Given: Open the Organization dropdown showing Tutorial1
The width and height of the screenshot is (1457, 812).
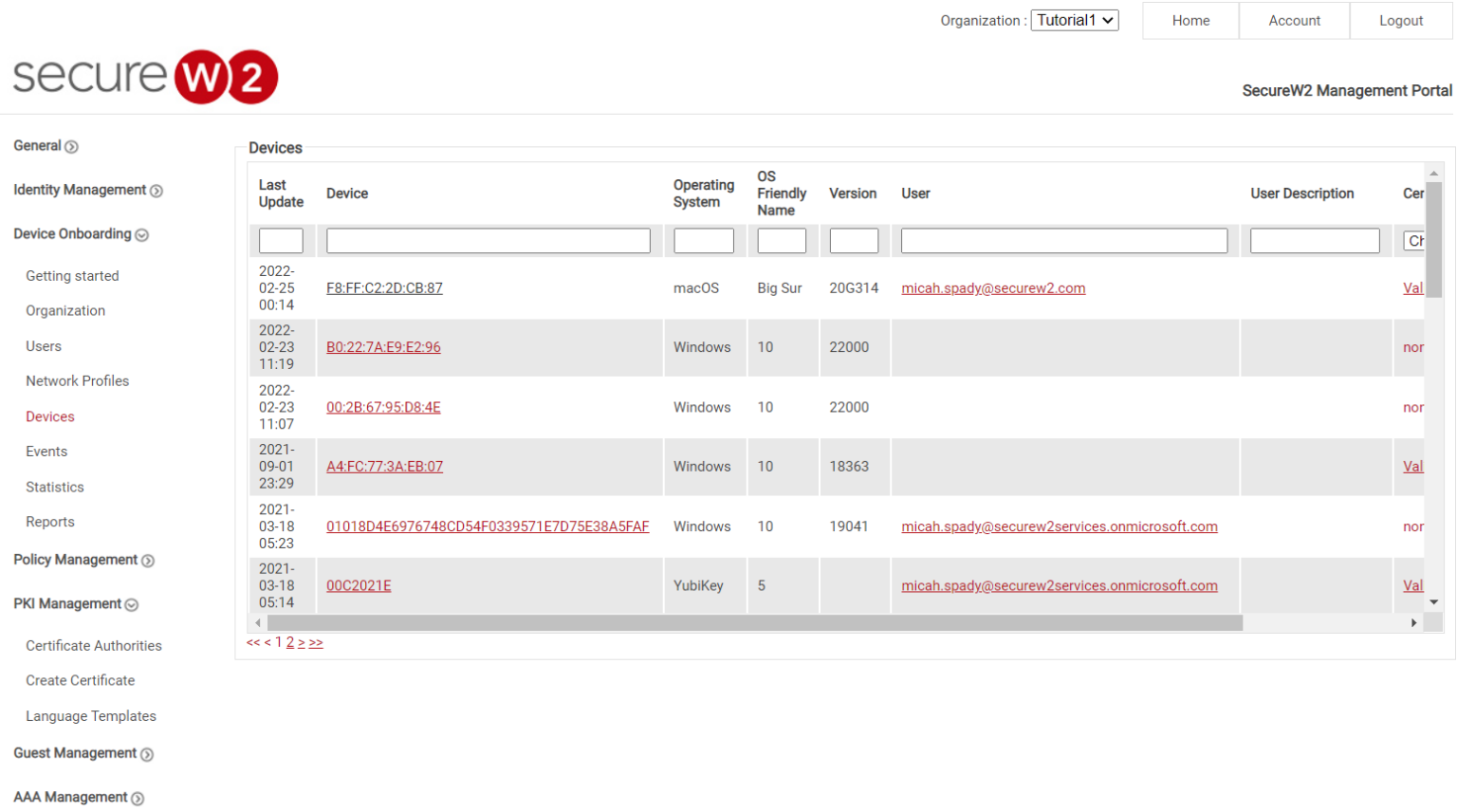Looking at the screenshot, I should click(x=1074, y=20).
